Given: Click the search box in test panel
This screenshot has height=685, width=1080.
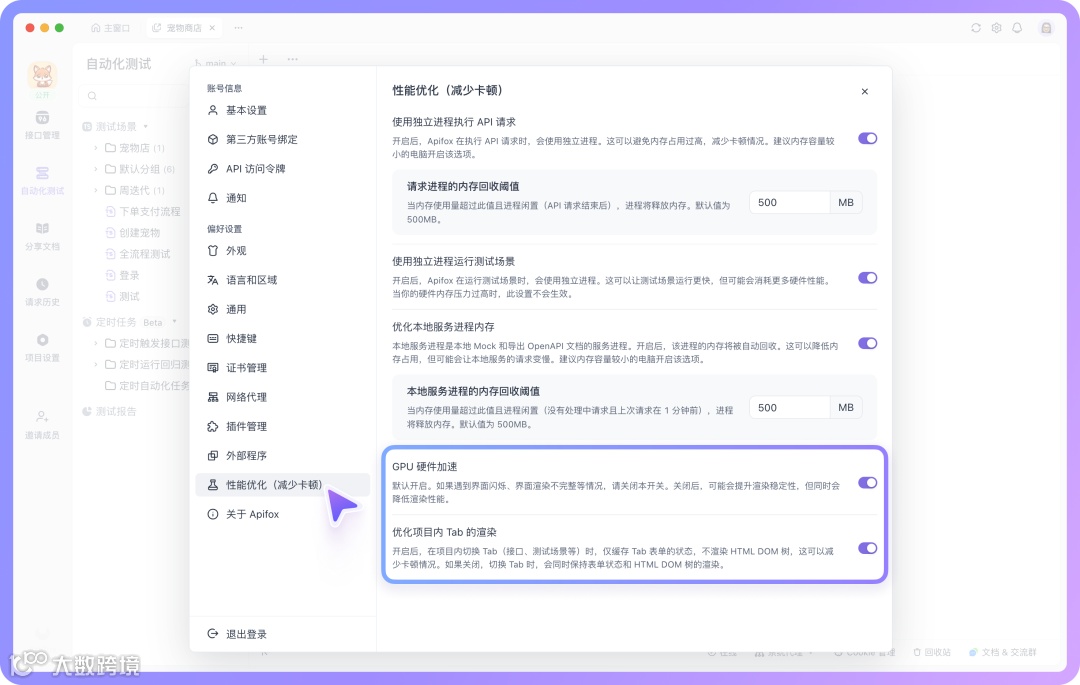Looking at the screenshot, I should (134, 96).
